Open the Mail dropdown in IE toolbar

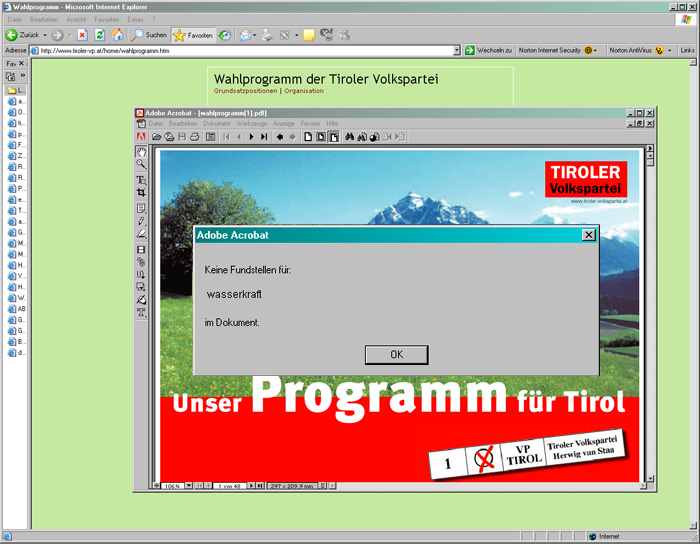pyautogui.click(x=254, y=35)
